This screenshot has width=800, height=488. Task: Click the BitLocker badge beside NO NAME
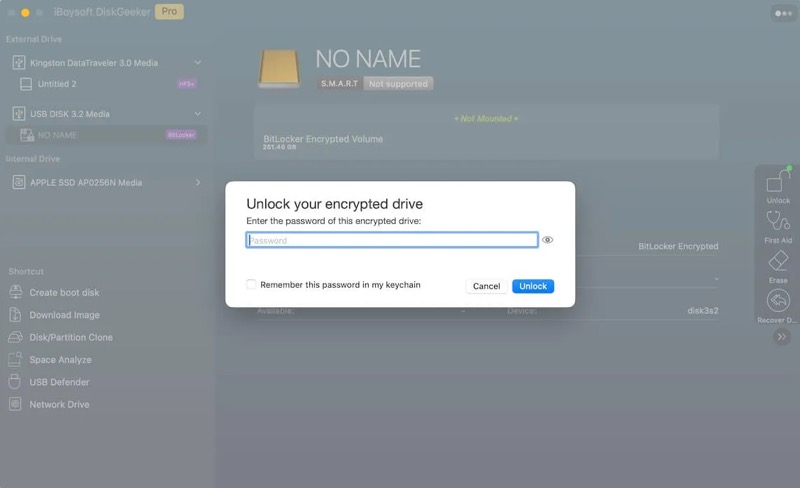pyautogui.click(x=181, y=135)
